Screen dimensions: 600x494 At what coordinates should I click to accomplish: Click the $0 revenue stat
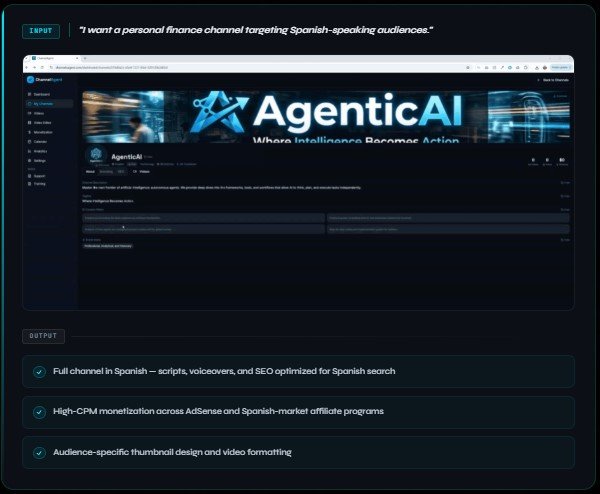(x=562, y=161)
